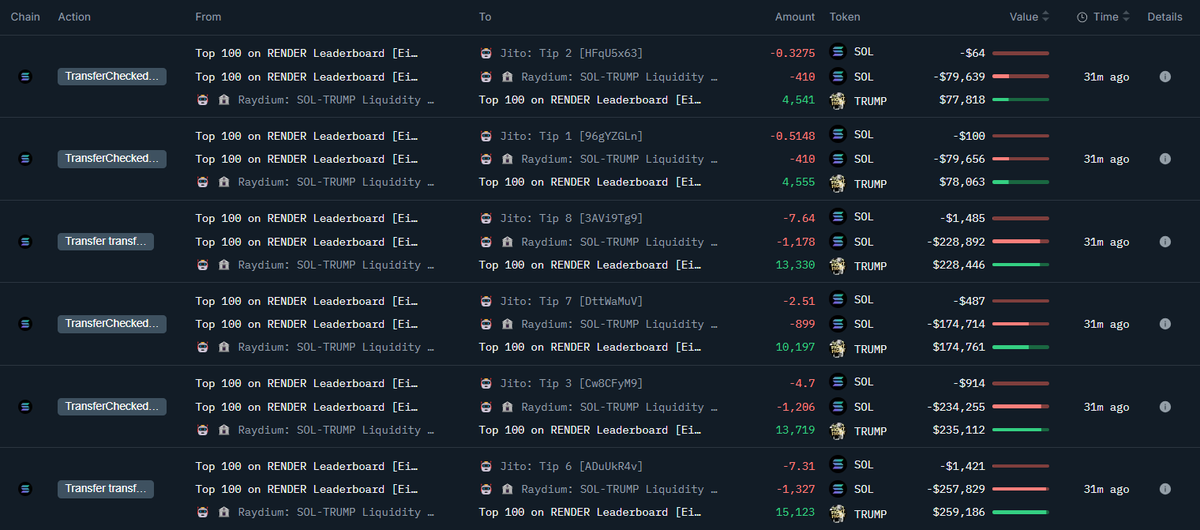Click the To column header
The image size is (1200, 530).
(x=485, y=17)
